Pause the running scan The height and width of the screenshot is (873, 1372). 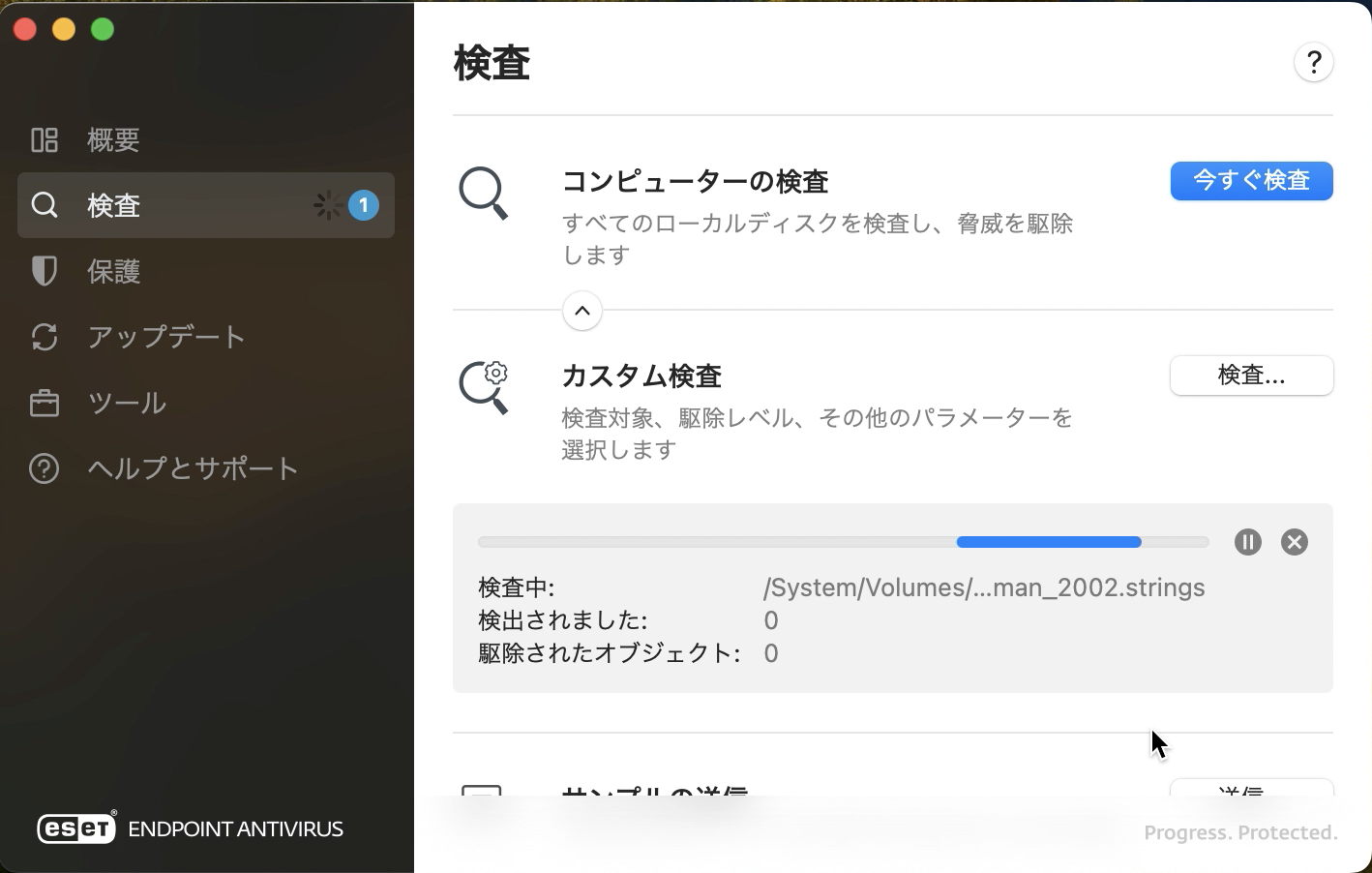[1247, 542]
